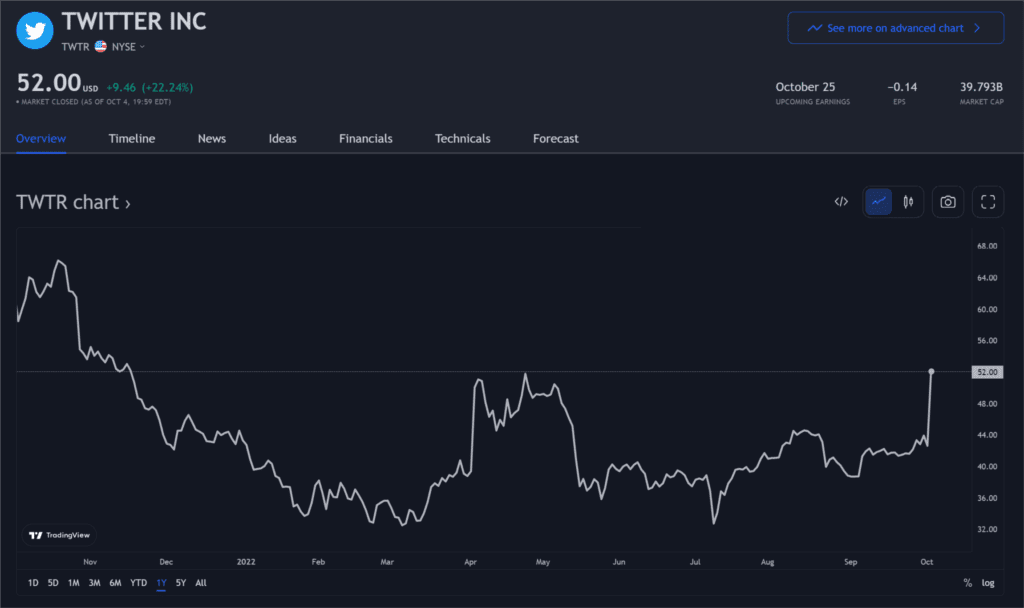The width and height of the screenshot is (1024, 608).
Task: Click the 68.00 price axis label
Action: 987,246
